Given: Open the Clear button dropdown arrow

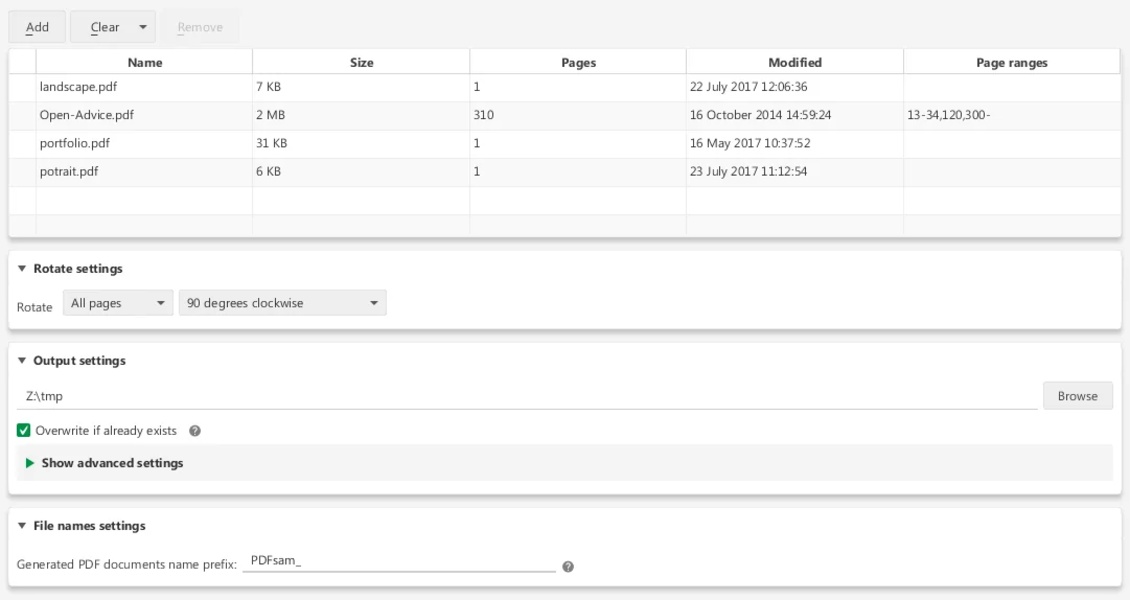Looking at the screenshot, I should [143, 27].
